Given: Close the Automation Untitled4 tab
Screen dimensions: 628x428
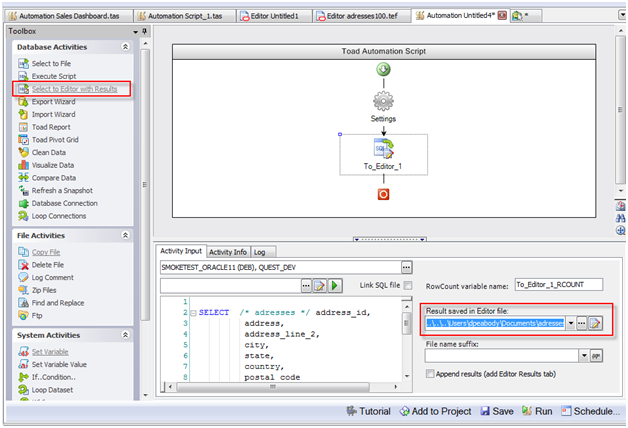Looking at the screenshot, I should pyautogui.click(x=502, y=16).
